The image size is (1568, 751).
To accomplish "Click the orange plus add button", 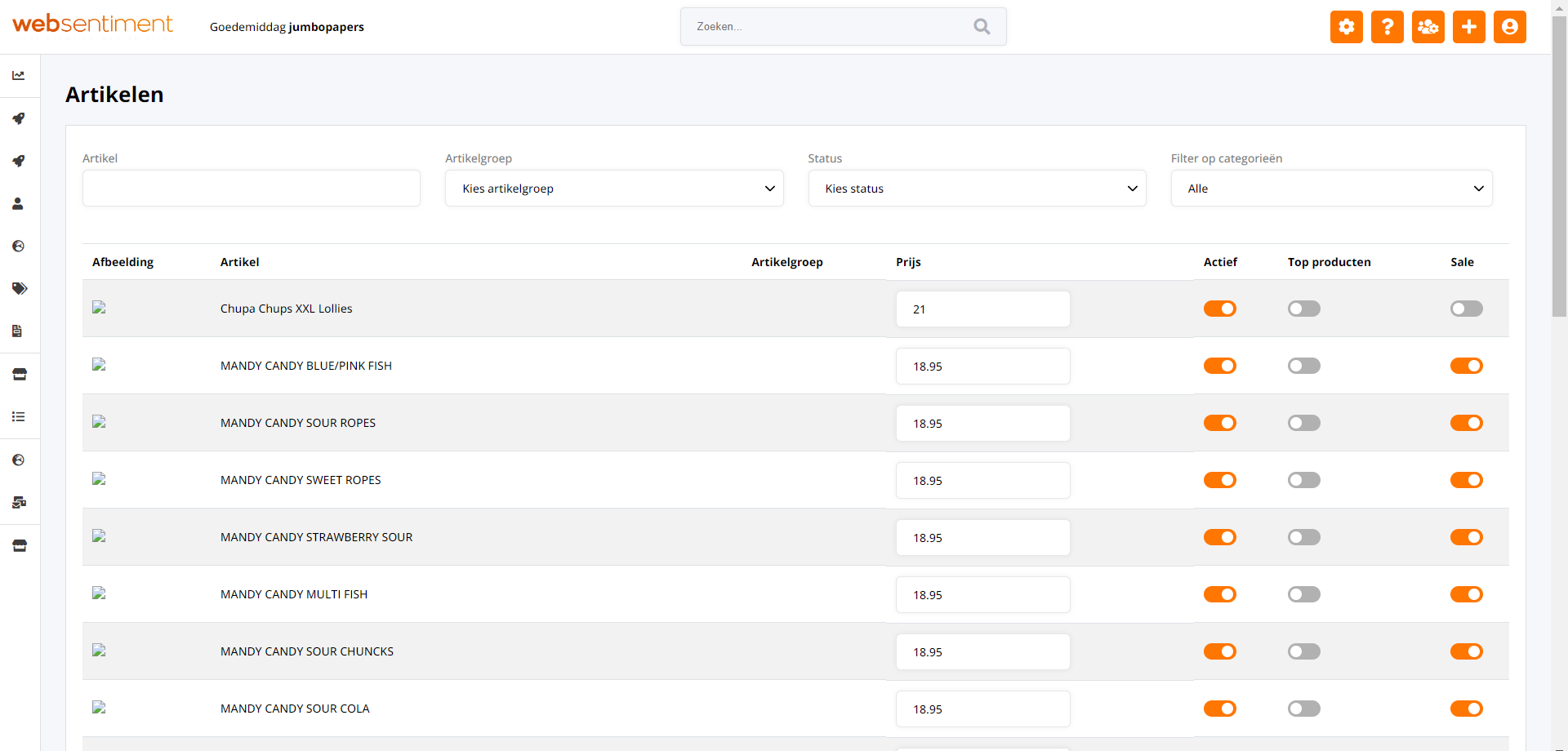I will [1468, 27].
